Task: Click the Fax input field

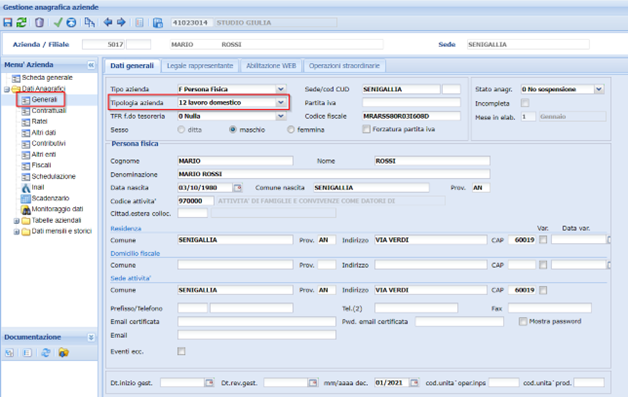Action: [x=550, y=308]
